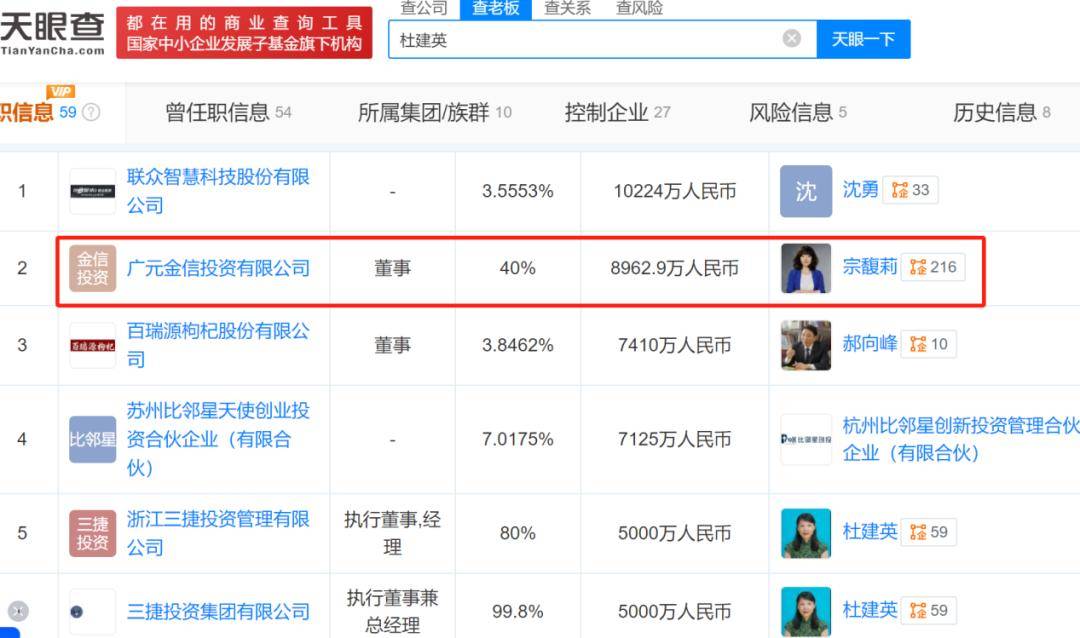Click the 比邻星 company logo thumbnail

click(92, 439)
